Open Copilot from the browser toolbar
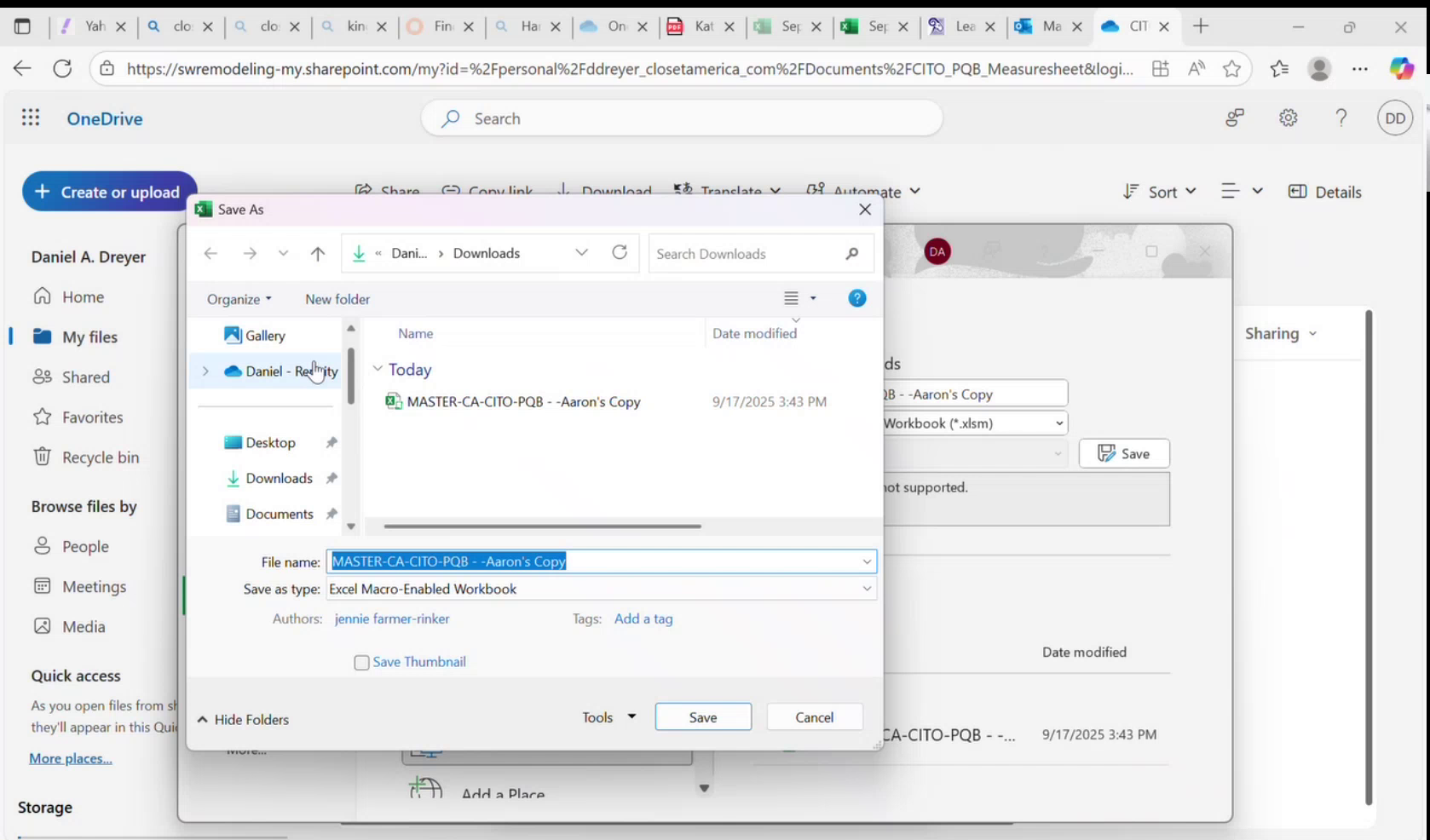 point(1402,68)
